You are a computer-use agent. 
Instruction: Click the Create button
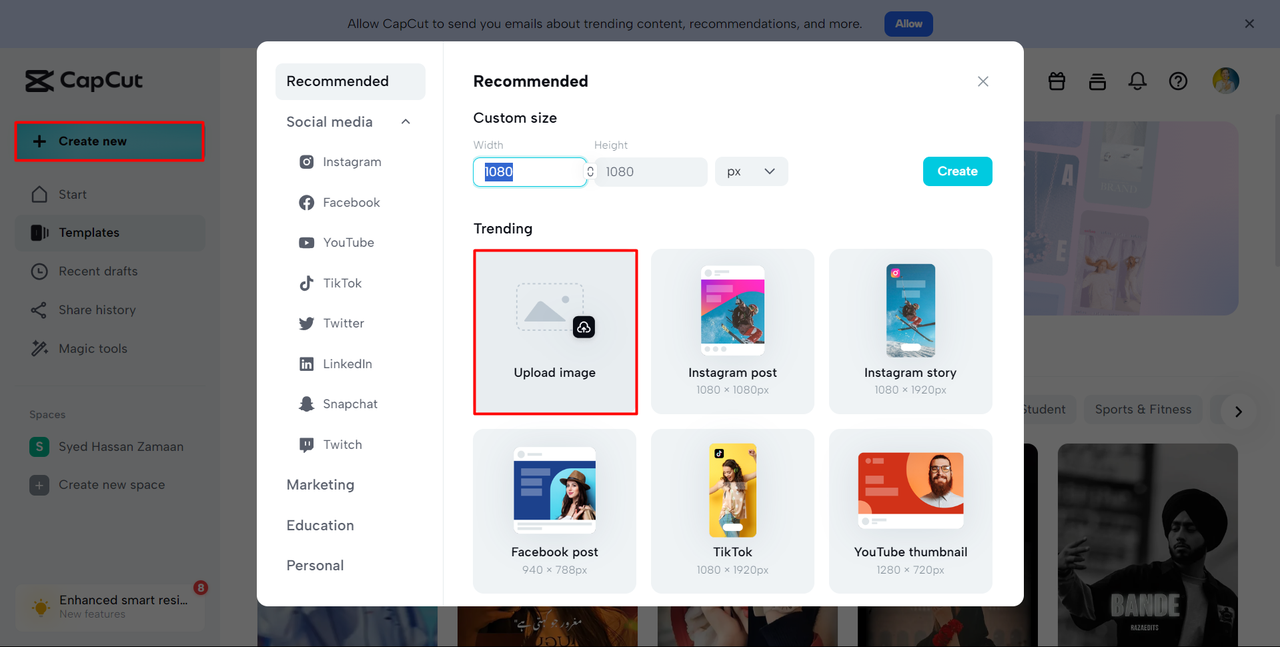point(957,172)
